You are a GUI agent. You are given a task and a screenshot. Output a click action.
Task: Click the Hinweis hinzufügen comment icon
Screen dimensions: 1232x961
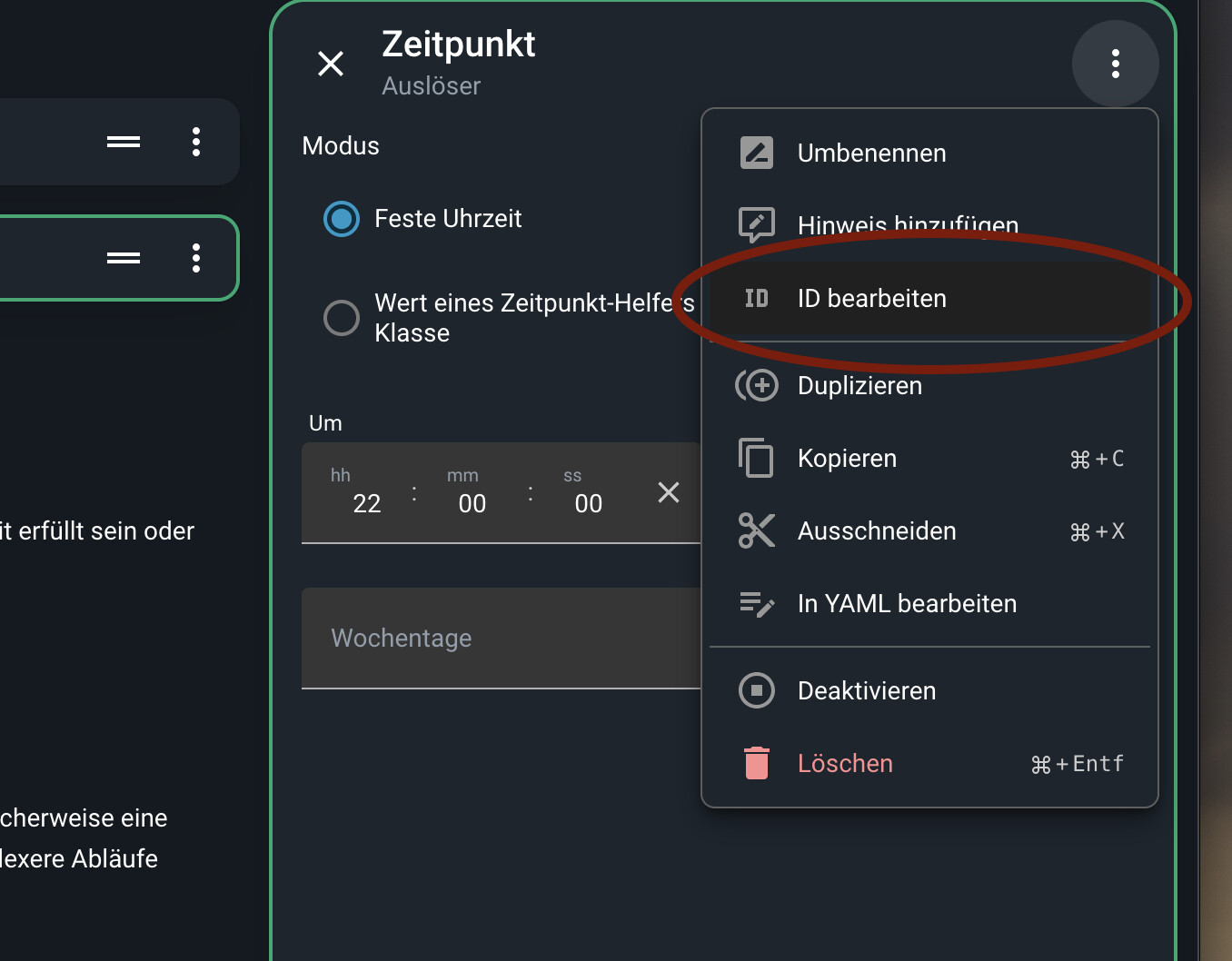point(757,225)
